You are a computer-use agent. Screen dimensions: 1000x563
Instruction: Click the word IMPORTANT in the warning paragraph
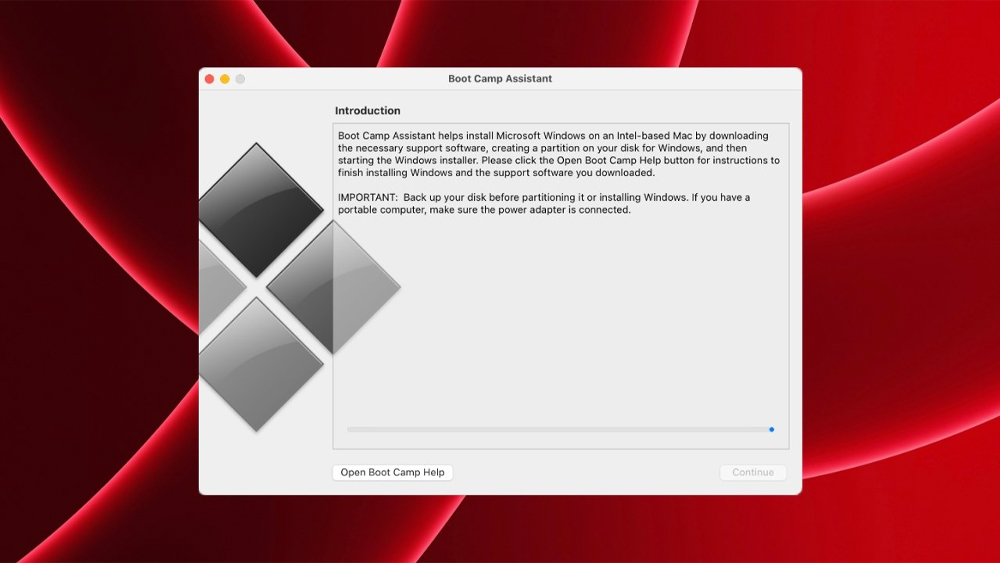click(366, 198)
